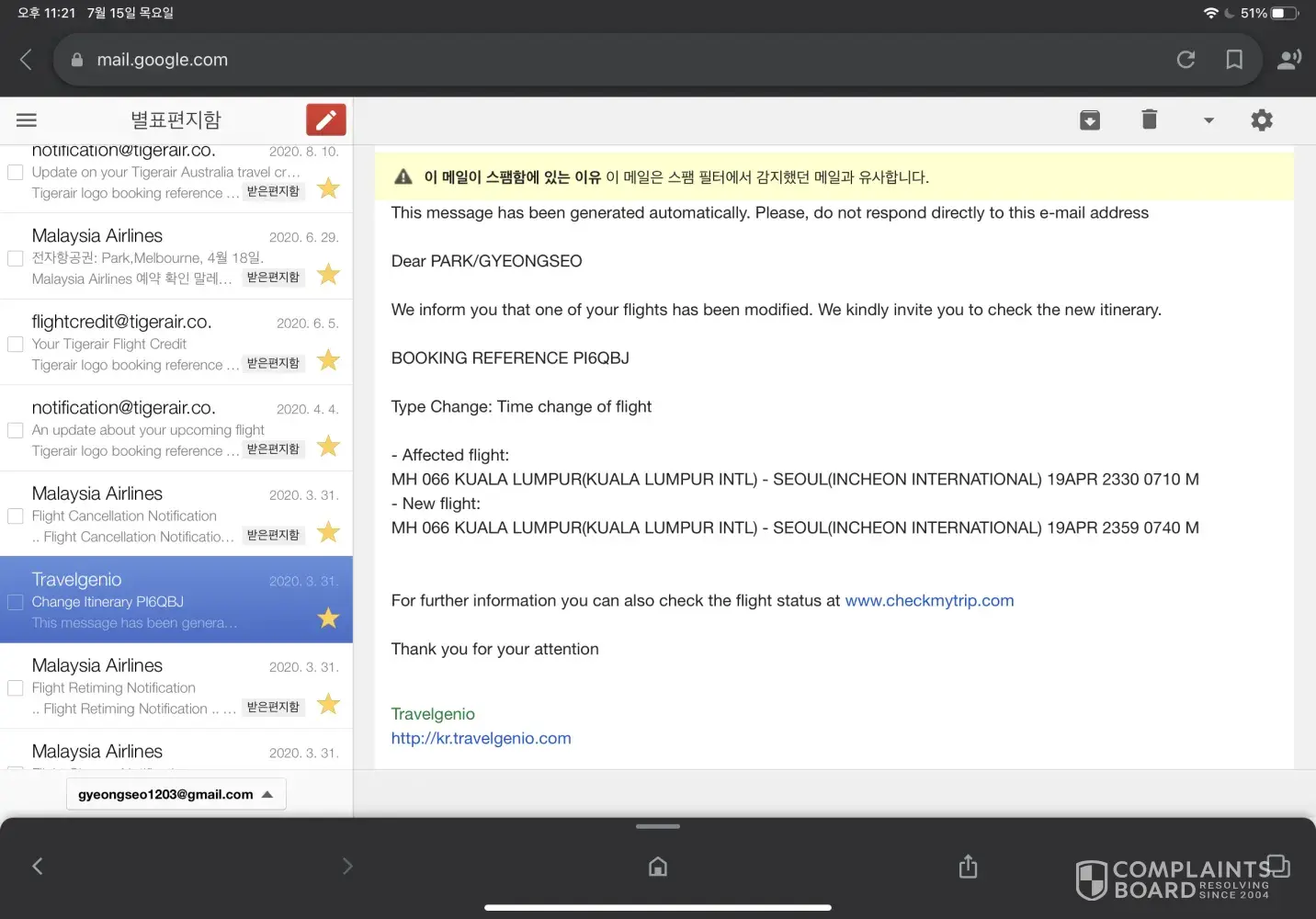1316x919 pixels.
Task: Tap the browser bookmark icon
Action: [x=1234, y=60]
